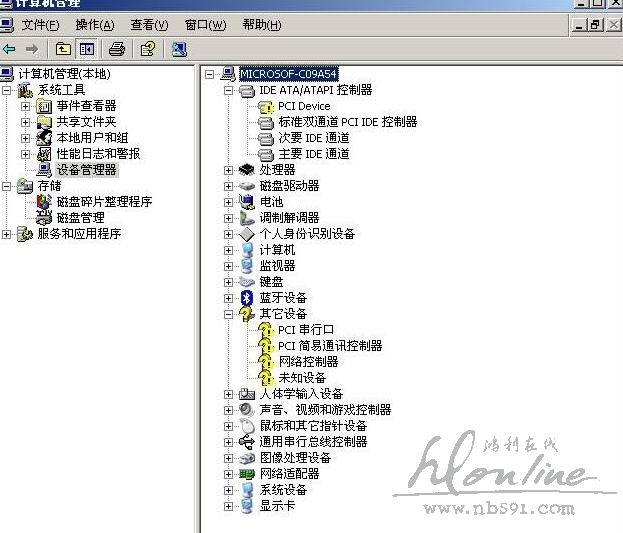
Task: Click the Back arrow toolbar button
Action: pyautogui.click(x=9, y=49)
